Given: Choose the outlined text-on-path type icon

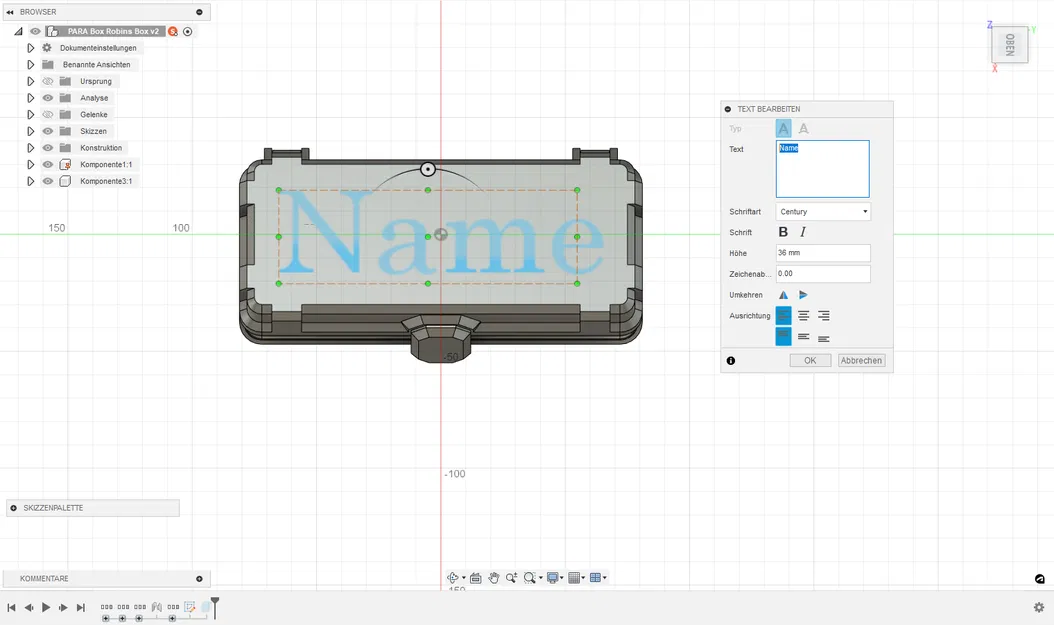Looking at the screenshot, I should pyautogui.click(x=803, y=128).
